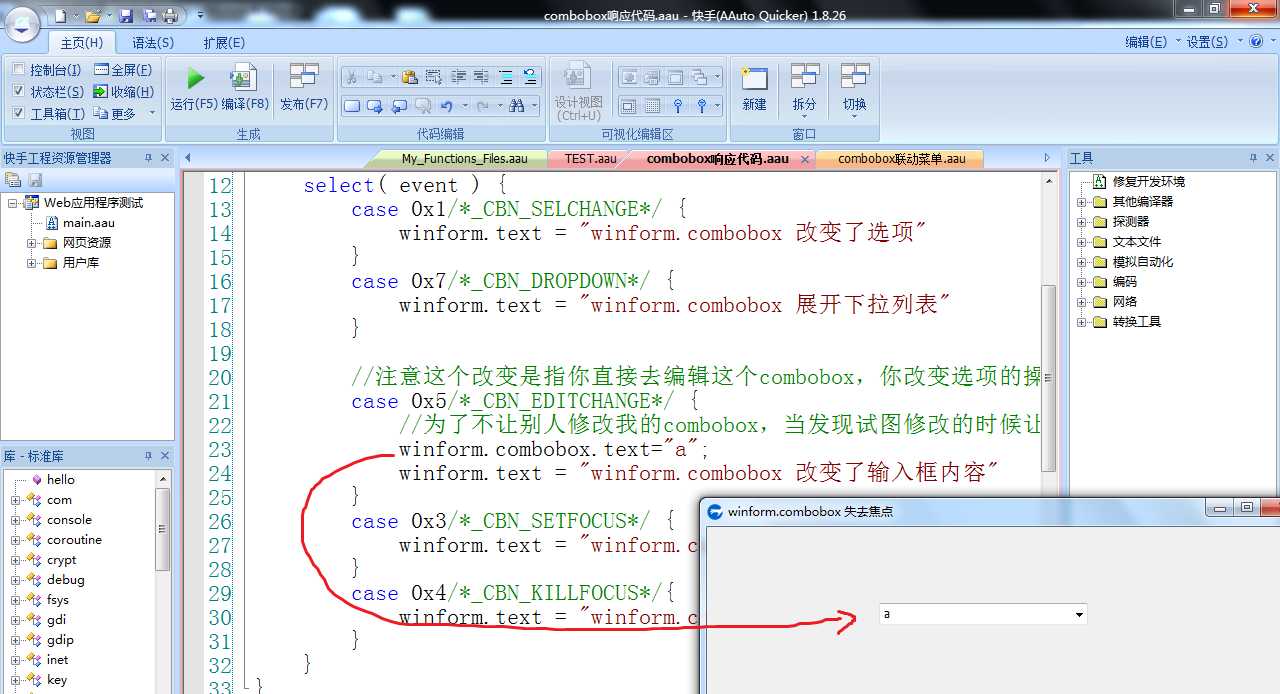Click the help question mark icon at top right
Viewport: 1280px width, 694px height.
click(x=1255, y=41)
